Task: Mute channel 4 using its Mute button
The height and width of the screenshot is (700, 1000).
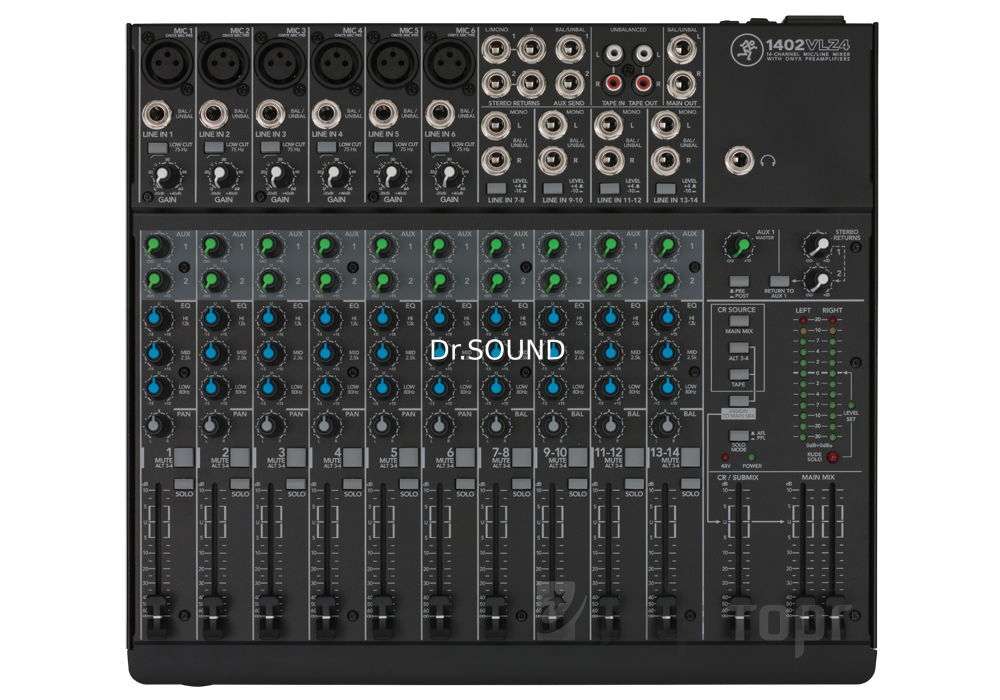Action: click(x=353, y=457)
